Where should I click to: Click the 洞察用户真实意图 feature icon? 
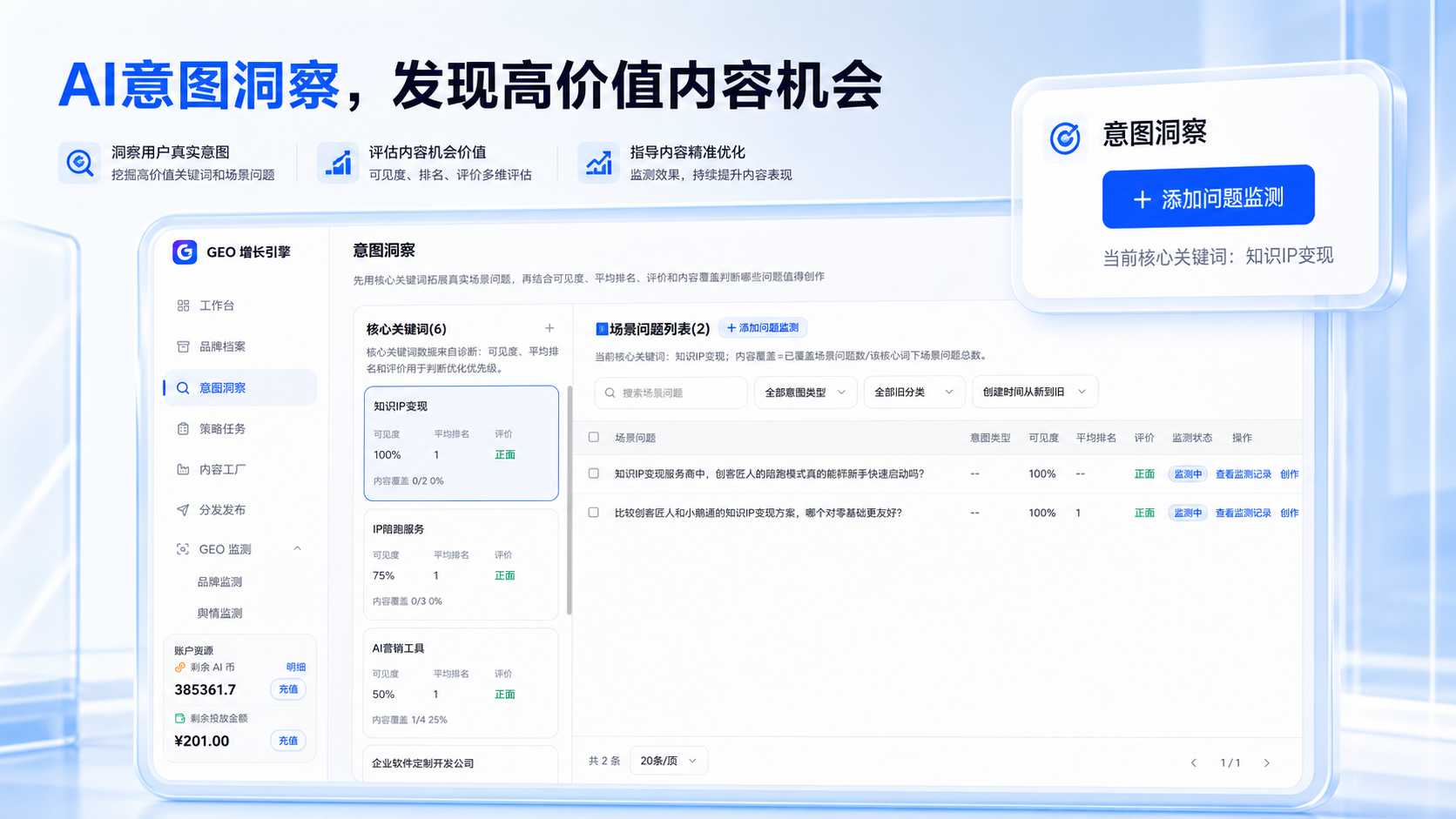[80, 163]
